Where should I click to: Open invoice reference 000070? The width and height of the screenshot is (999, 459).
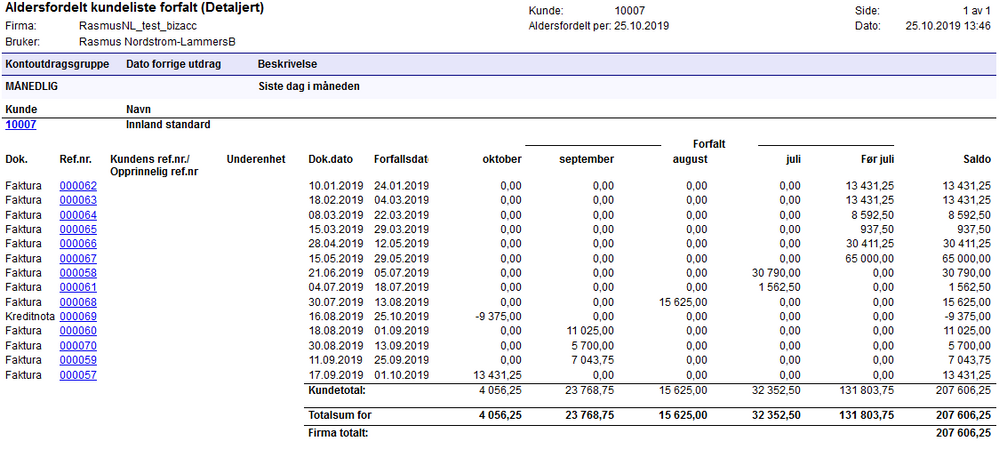tap(78, 346)
